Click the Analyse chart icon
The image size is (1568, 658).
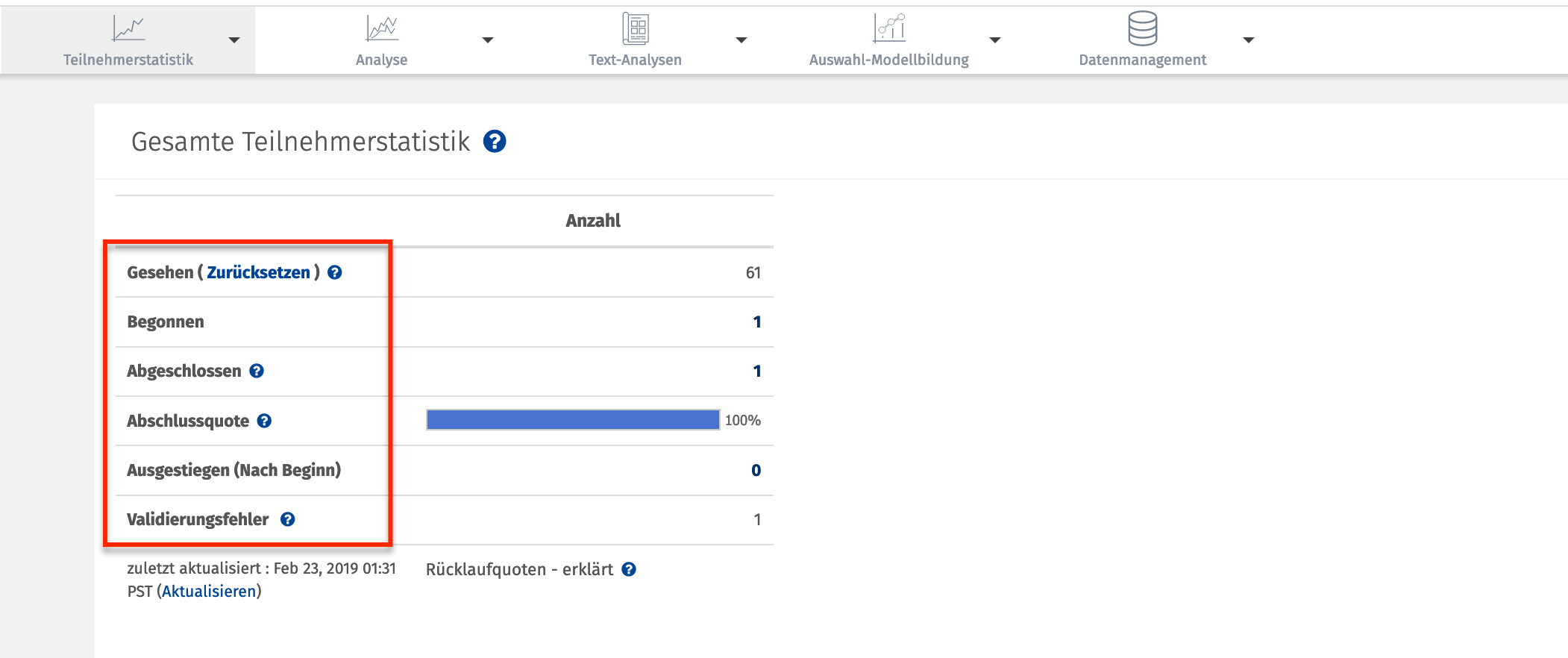point(381,29)
